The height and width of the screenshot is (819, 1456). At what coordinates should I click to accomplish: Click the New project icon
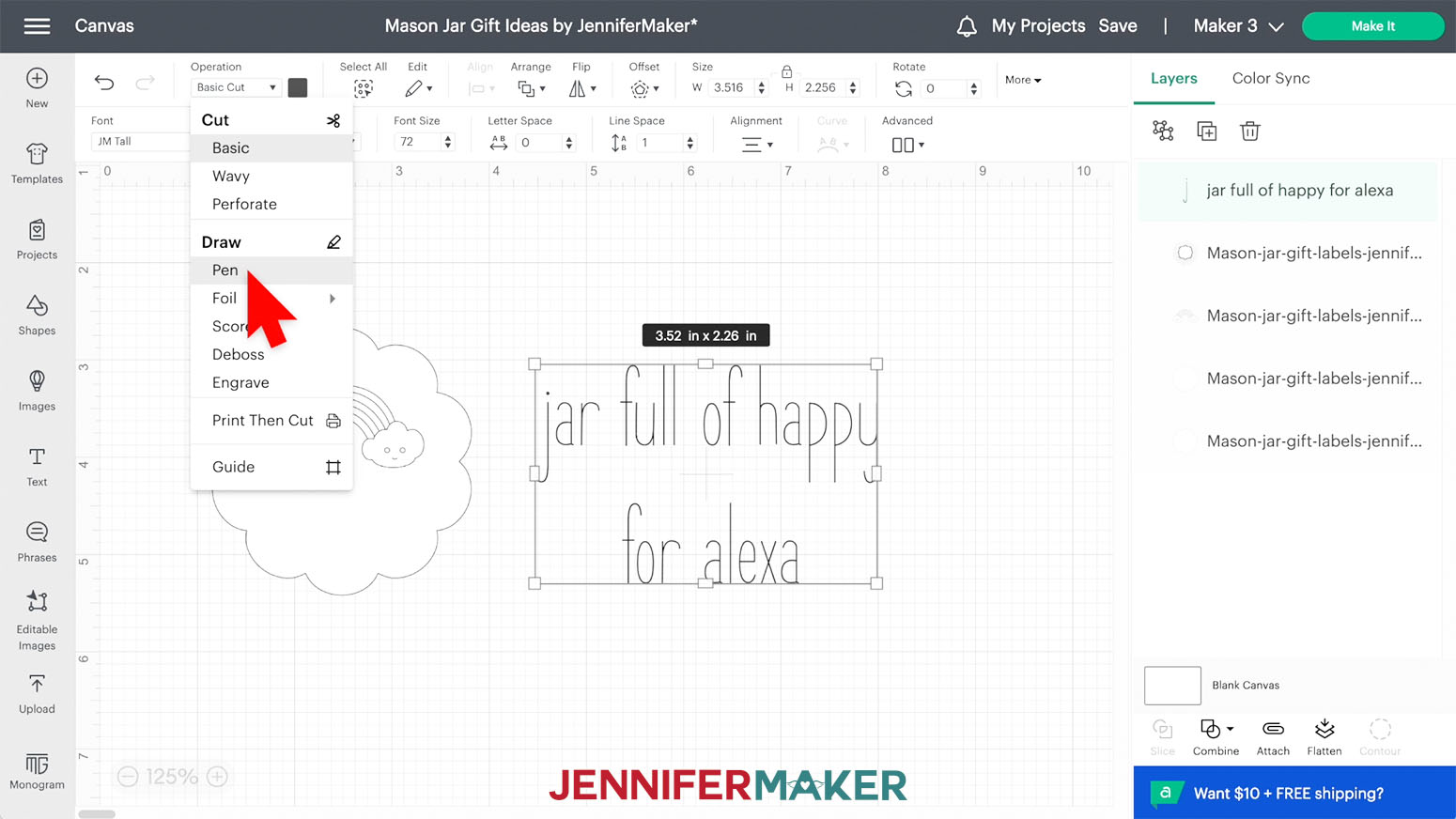[37, 79]
